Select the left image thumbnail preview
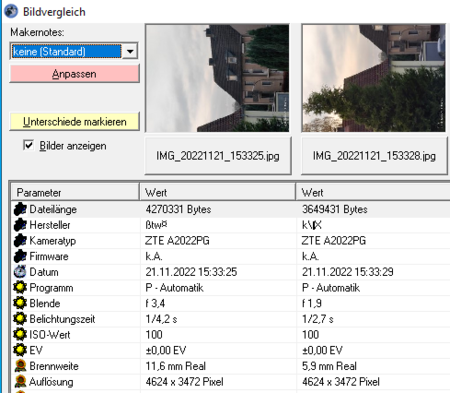 coord(217,78)
